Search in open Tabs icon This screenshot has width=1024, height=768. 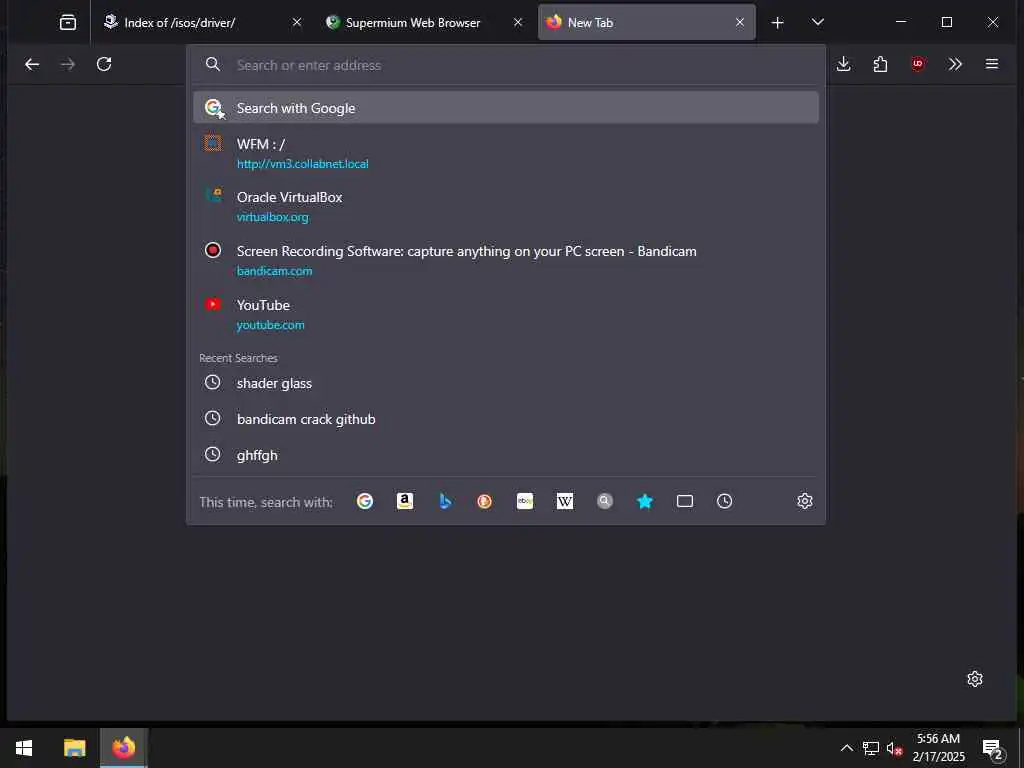coord(684,501)
